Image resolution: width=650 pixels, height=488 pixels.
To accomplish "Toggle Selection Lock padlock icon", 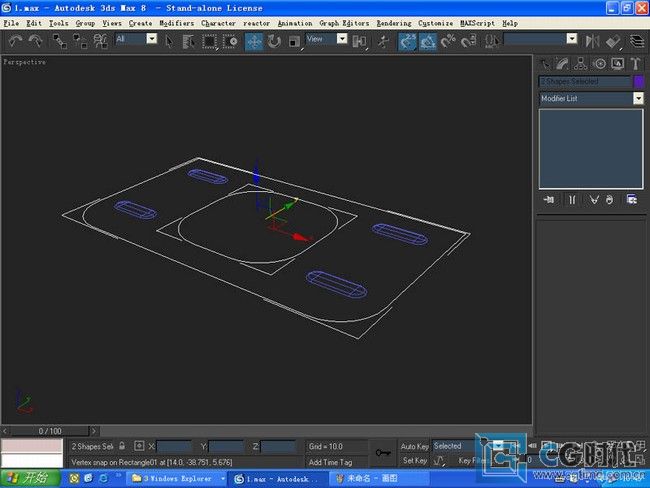I will (x=122, y=446).
